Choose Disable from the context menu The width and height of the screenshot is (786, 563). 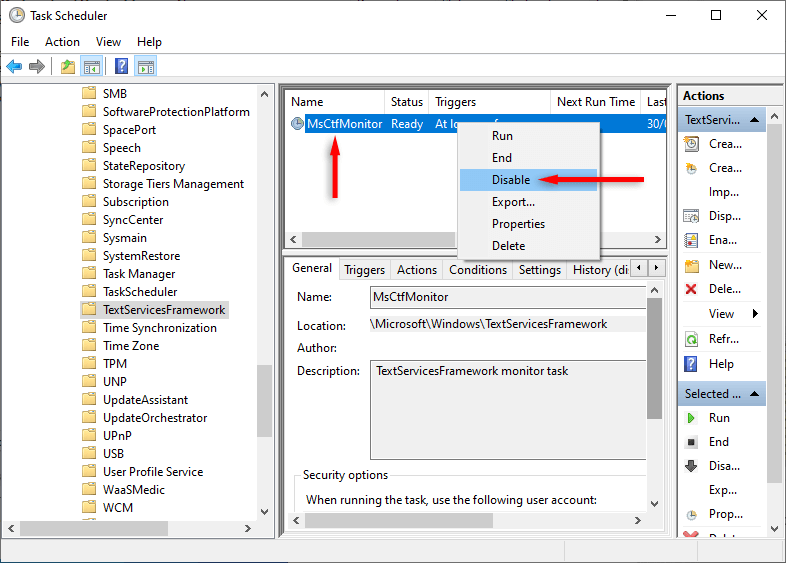point(510,180)
